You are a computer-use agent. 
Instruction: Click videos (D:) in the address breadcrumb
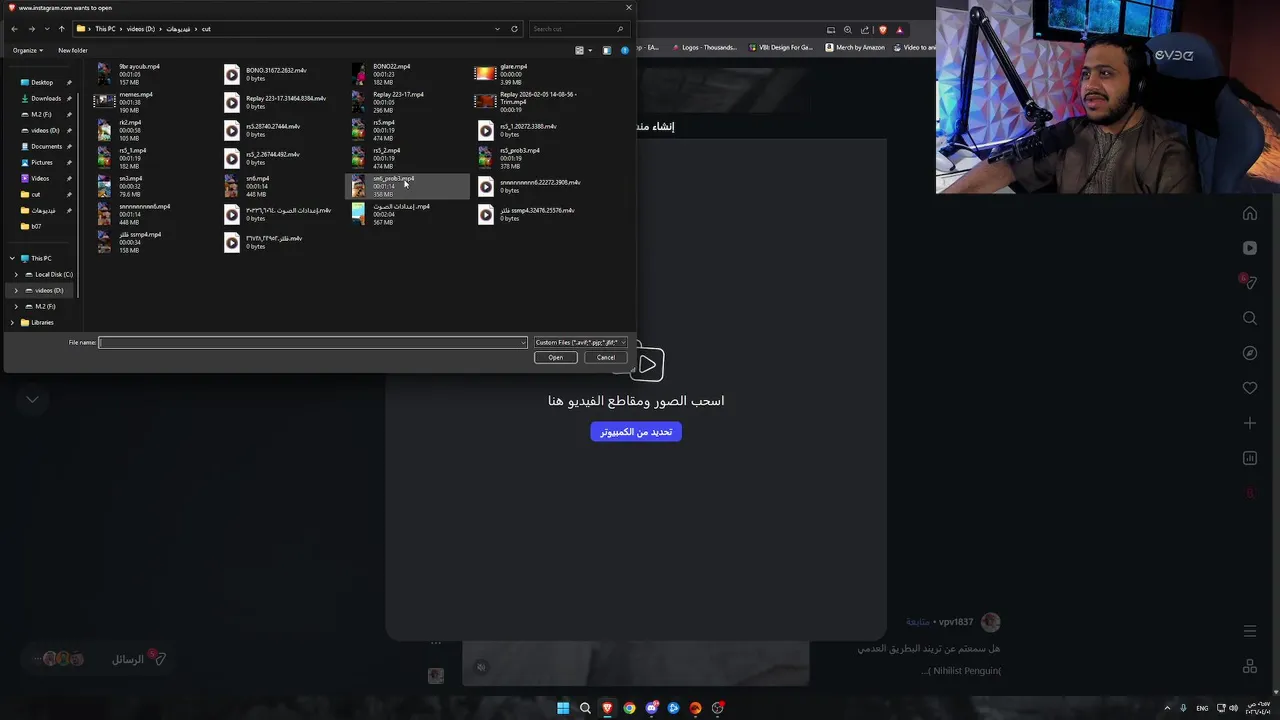[141, 29]
